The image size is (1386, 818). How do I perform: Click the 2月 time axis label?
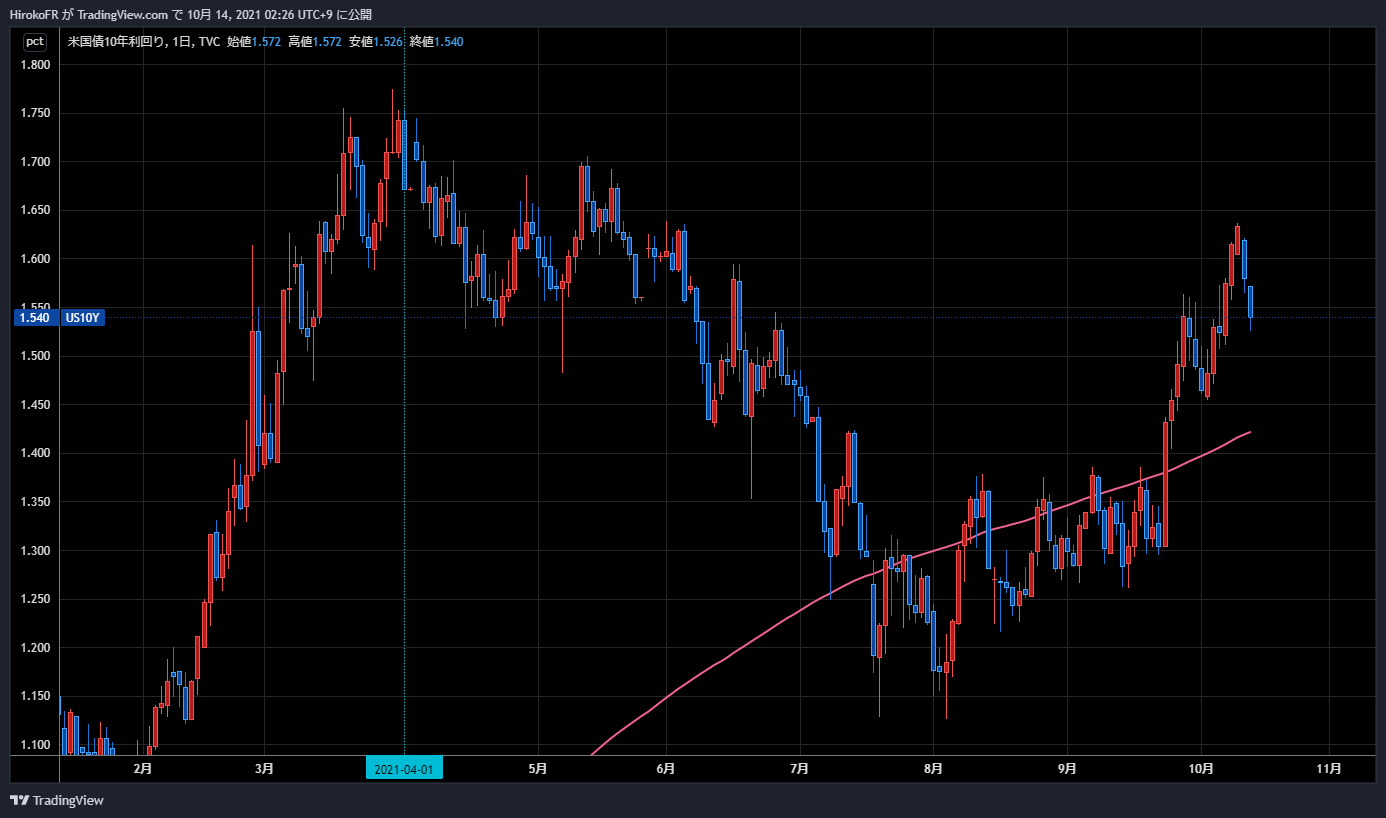click(143, 769)
